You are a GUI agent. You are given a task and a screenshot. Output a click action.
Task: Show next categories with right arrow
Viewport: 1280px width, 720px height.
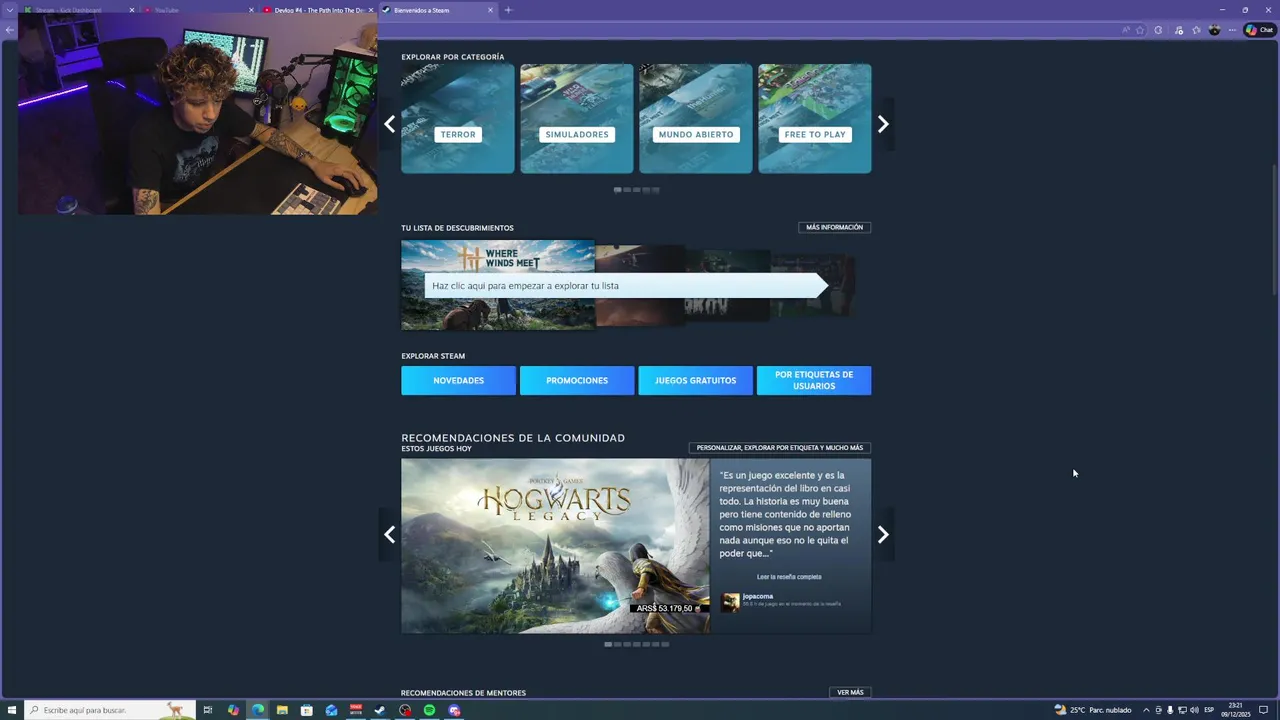(883, 124)
